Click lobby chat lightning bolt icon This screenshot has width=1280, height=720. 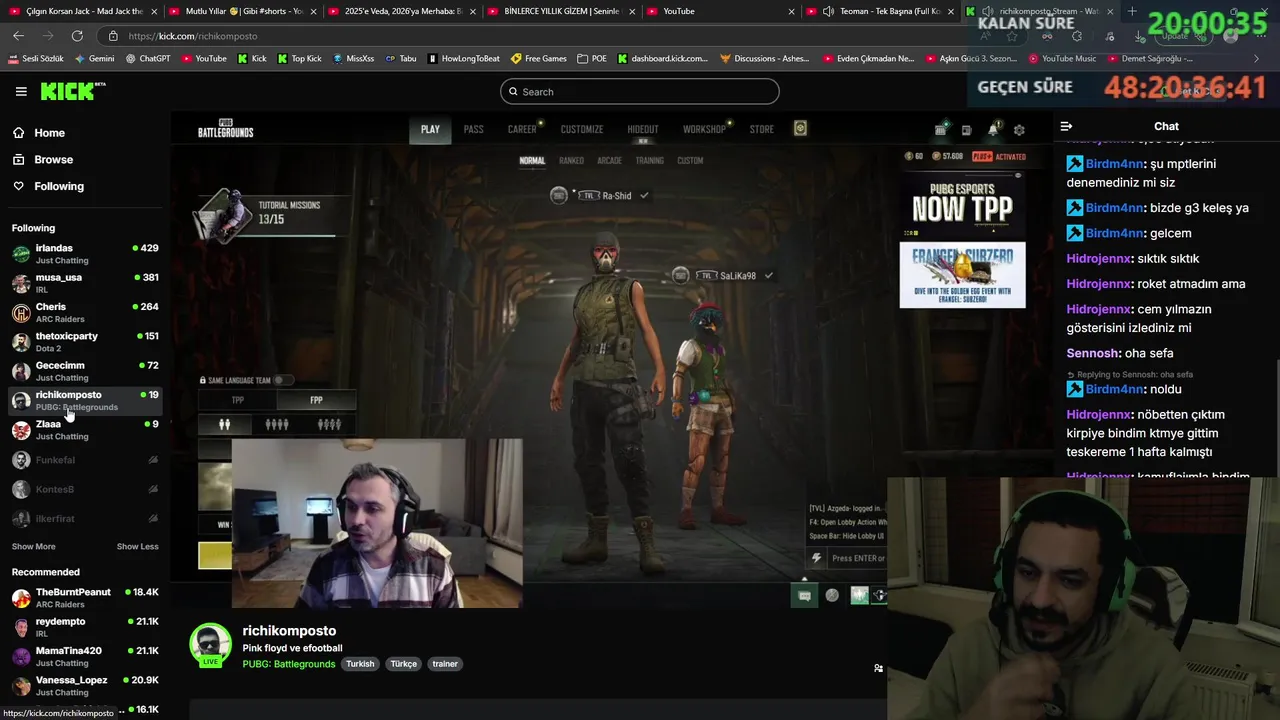[816, 558]
